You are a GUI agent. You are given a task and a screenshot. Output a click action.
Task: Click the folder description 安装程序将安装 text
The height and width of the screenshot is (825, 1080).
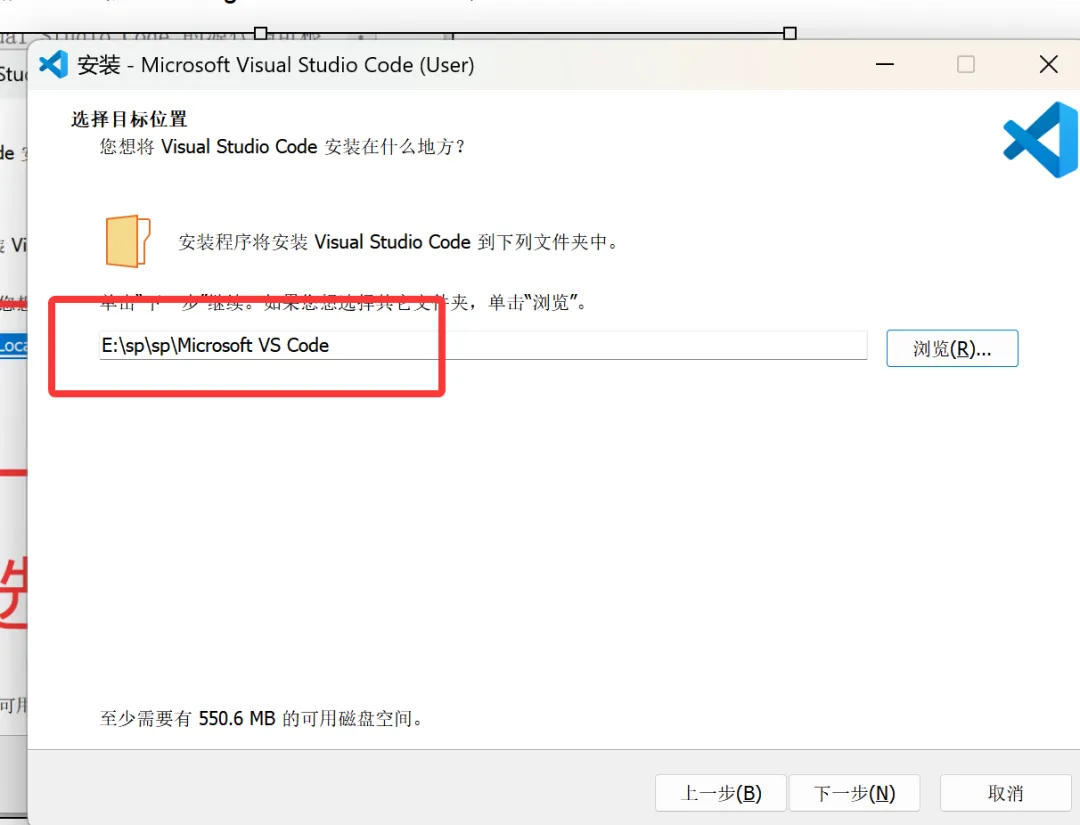(x=398, y=242)
